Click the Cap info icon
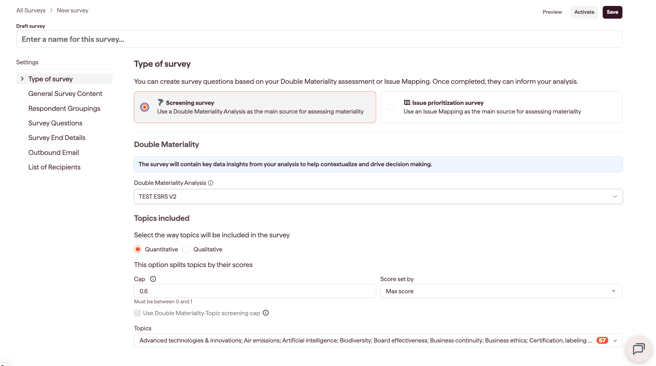 (153, 279)
